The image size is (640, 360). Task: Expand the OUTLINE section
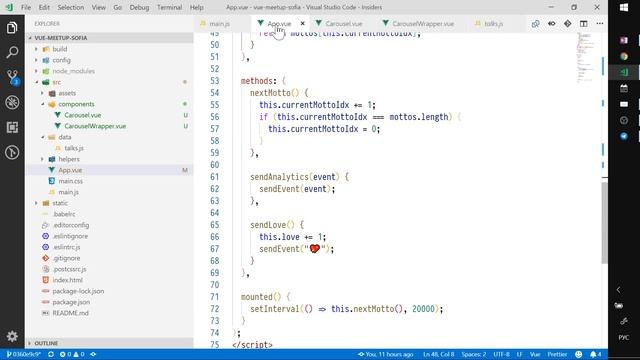point(109,343)
